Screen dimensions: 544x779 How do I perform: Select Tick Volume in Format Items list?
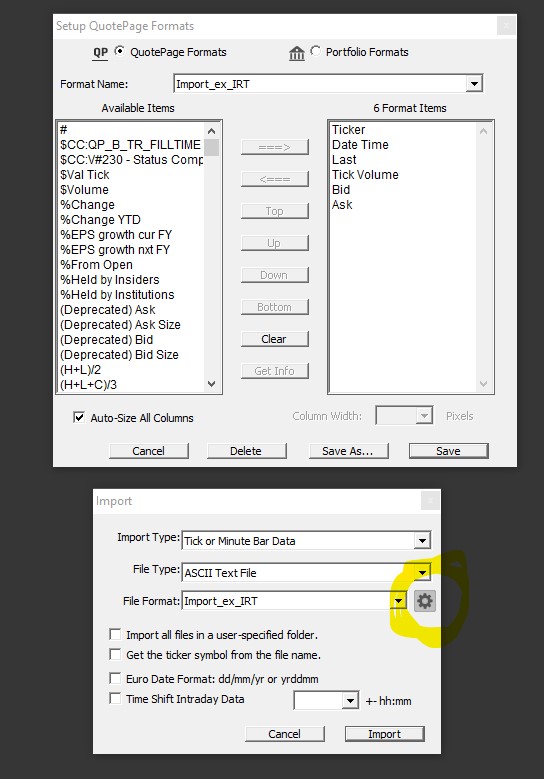[x=365, y=175]
